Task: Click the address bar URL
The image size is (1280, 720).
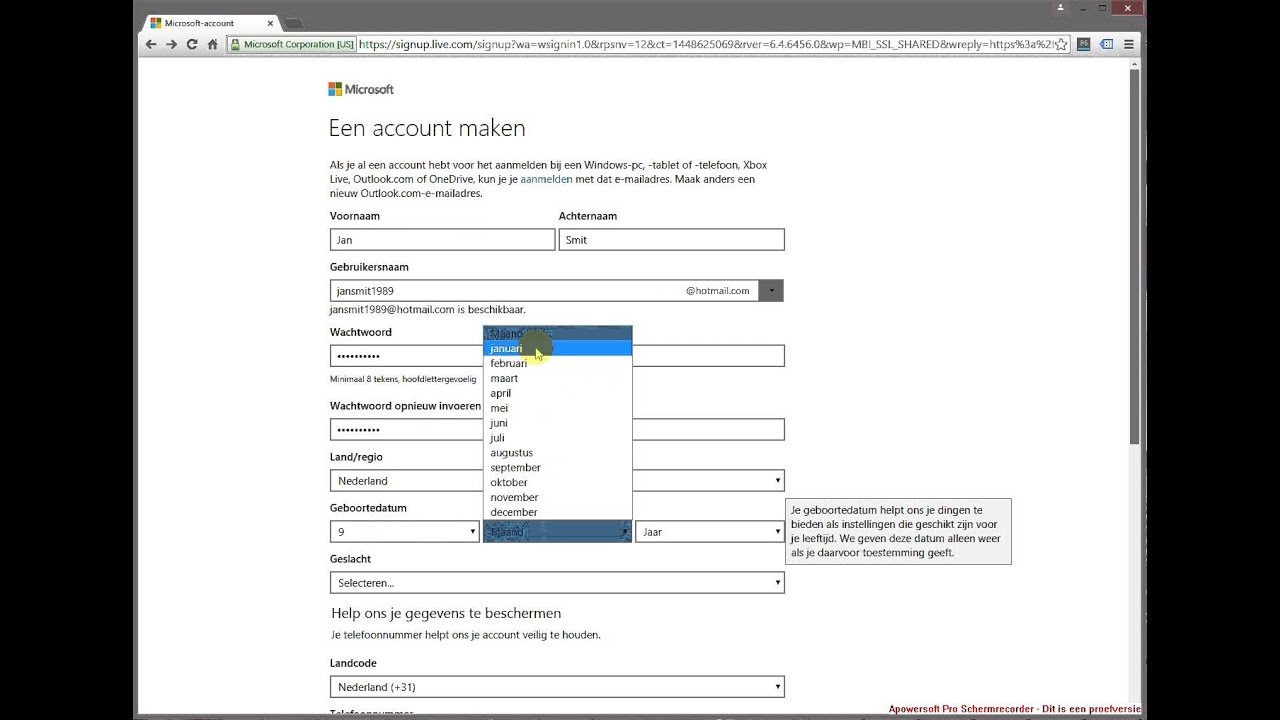Action: (x=705, y=44)
